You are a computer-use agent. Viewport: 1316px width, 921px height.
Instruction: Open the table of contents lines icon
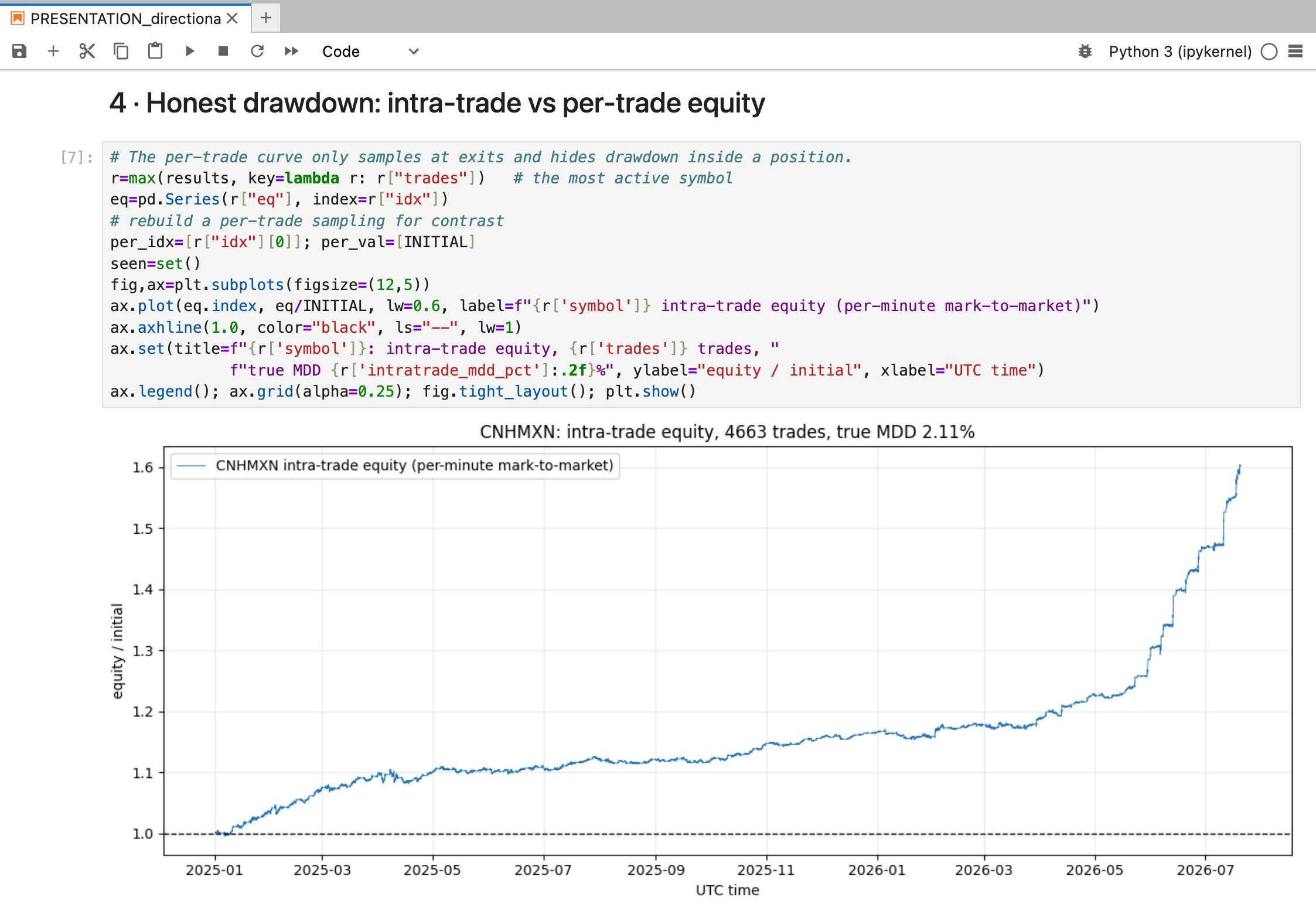tap(1295, 52)
